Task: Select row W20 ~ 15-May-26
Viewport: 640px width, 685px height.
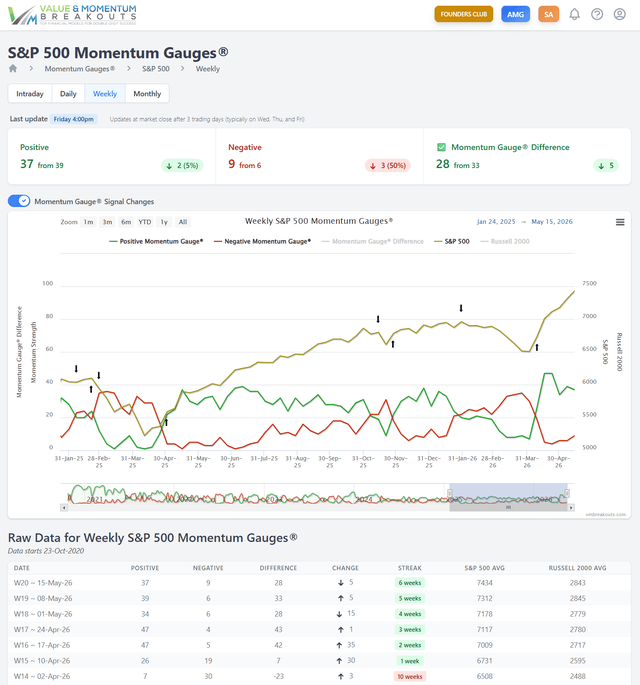Action: click(x=319, y=583)
